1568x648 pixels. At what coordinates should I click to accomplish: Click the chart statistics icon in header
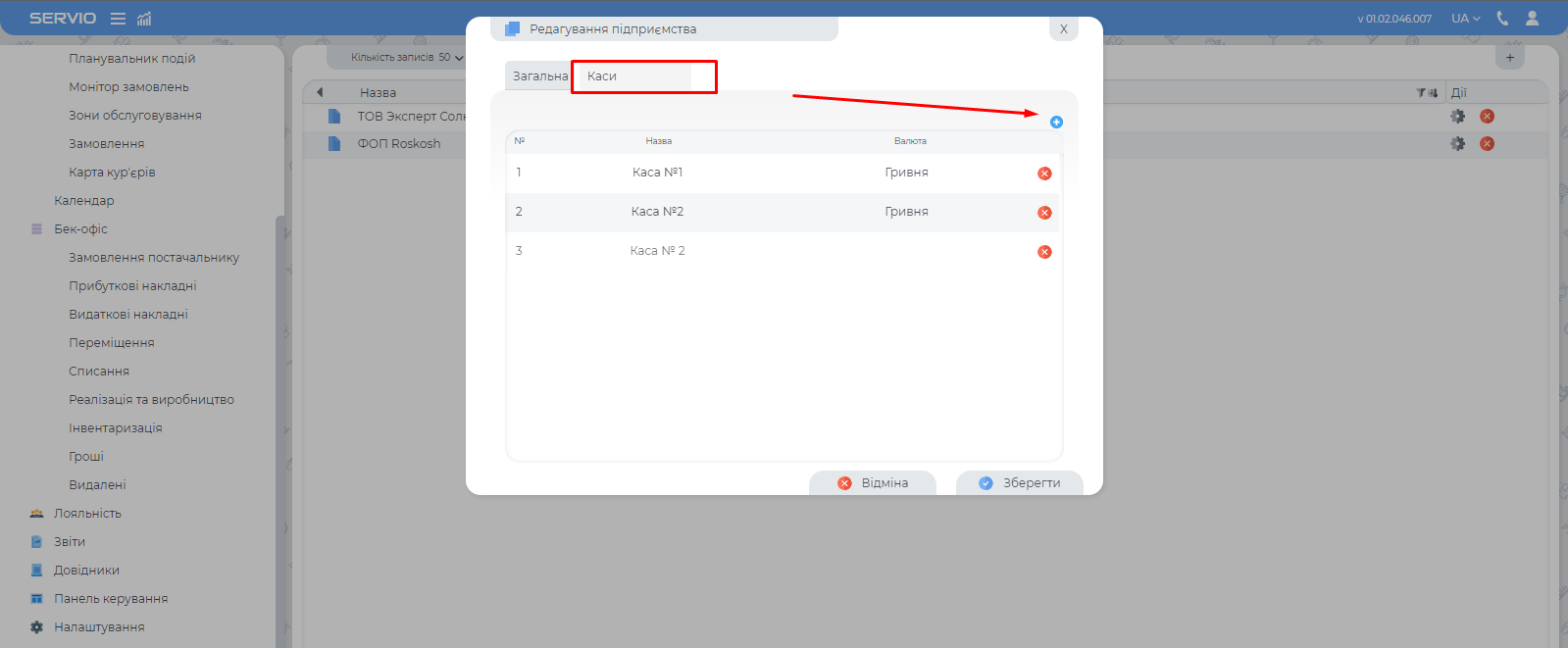[144, 19]
